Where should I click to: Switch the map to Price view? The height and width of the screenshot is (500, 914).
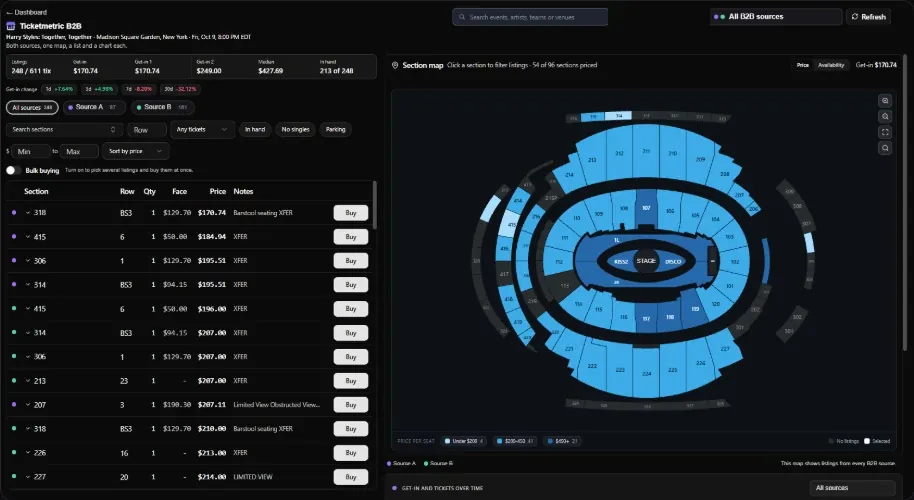(x=803, y=65)
